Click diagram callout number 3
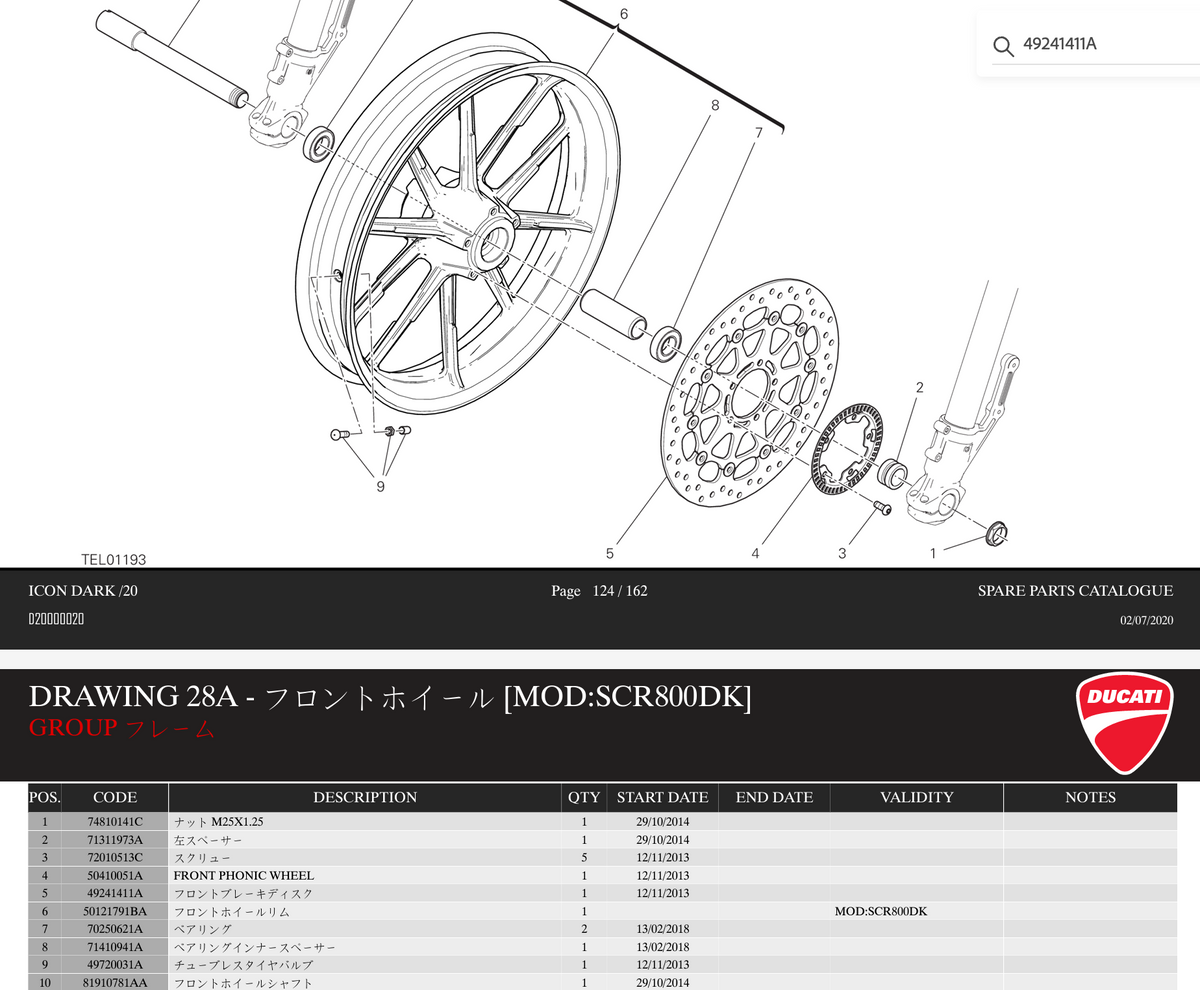1200x990 pixels. [x=842, y=552]
